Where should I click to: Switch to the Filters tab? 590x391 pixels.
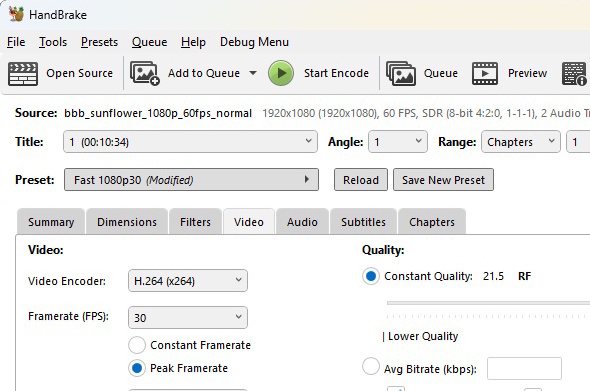[195, 222]
